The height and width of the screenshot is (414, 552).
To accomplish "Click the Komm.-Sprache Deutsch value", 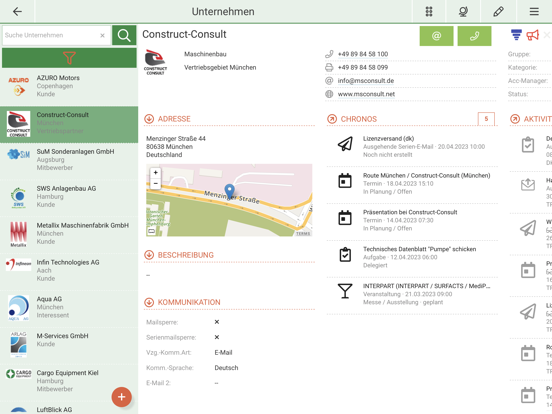I will (x=226, y=368).
